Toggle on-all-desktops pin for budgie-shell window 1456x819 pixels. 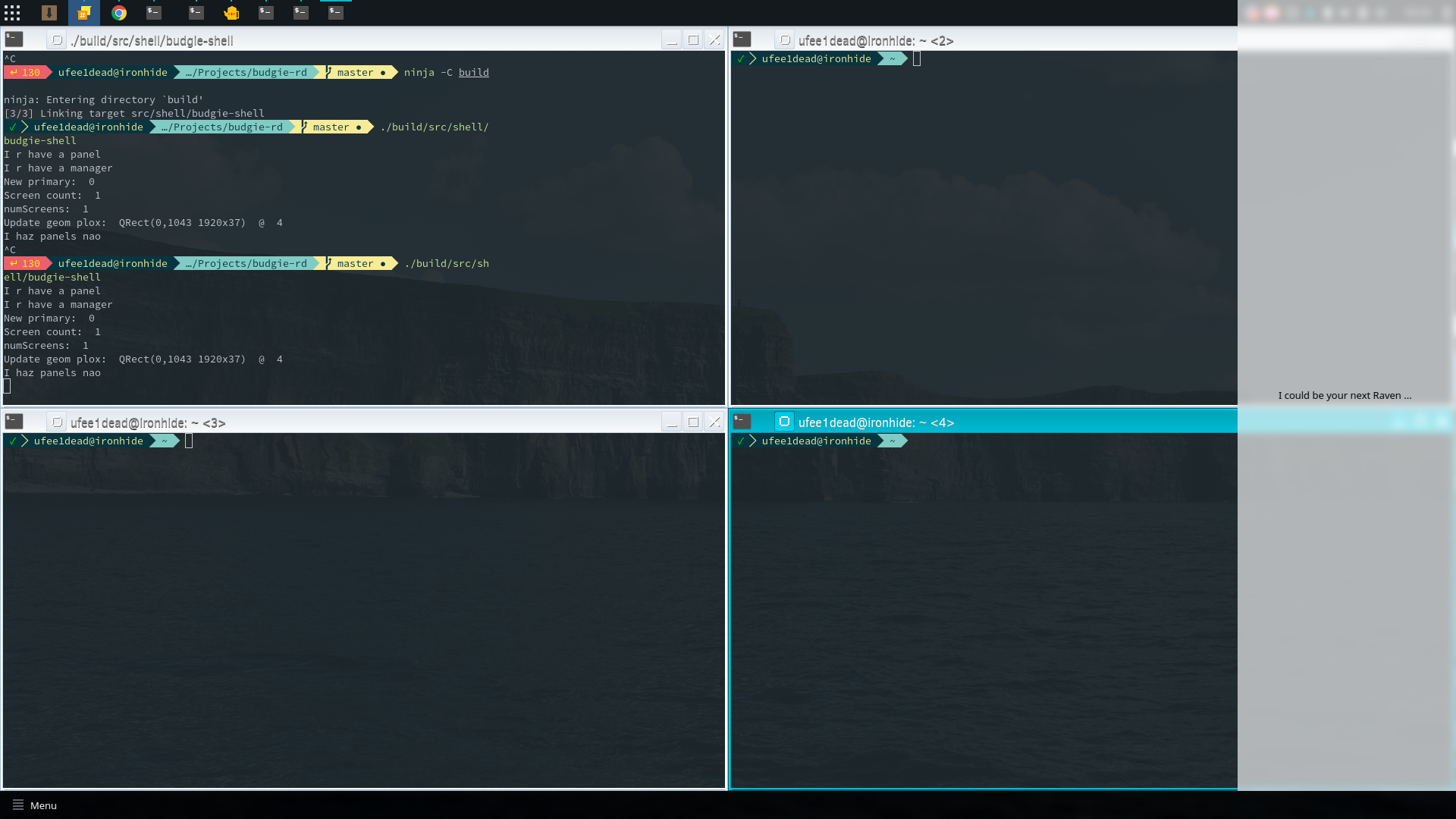[x=57, y=40]
